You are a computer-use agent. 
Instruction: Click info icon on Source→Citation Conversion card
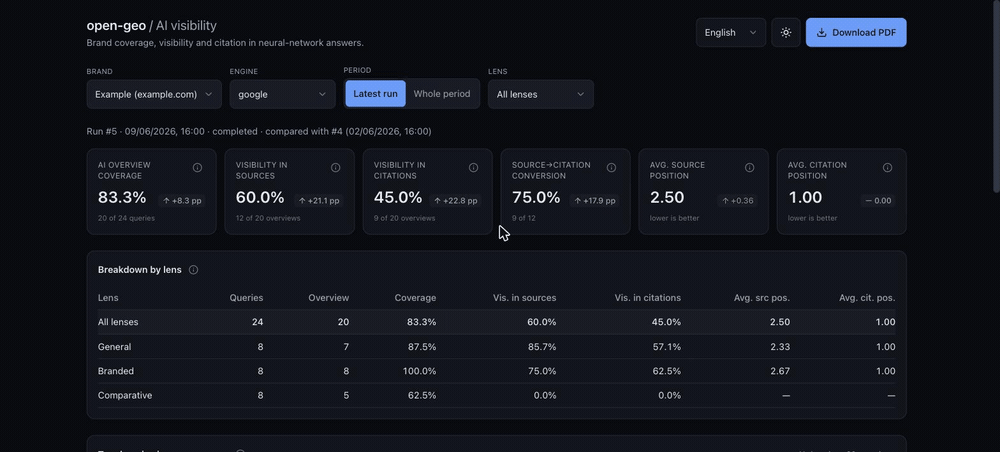tap(611, 168)
